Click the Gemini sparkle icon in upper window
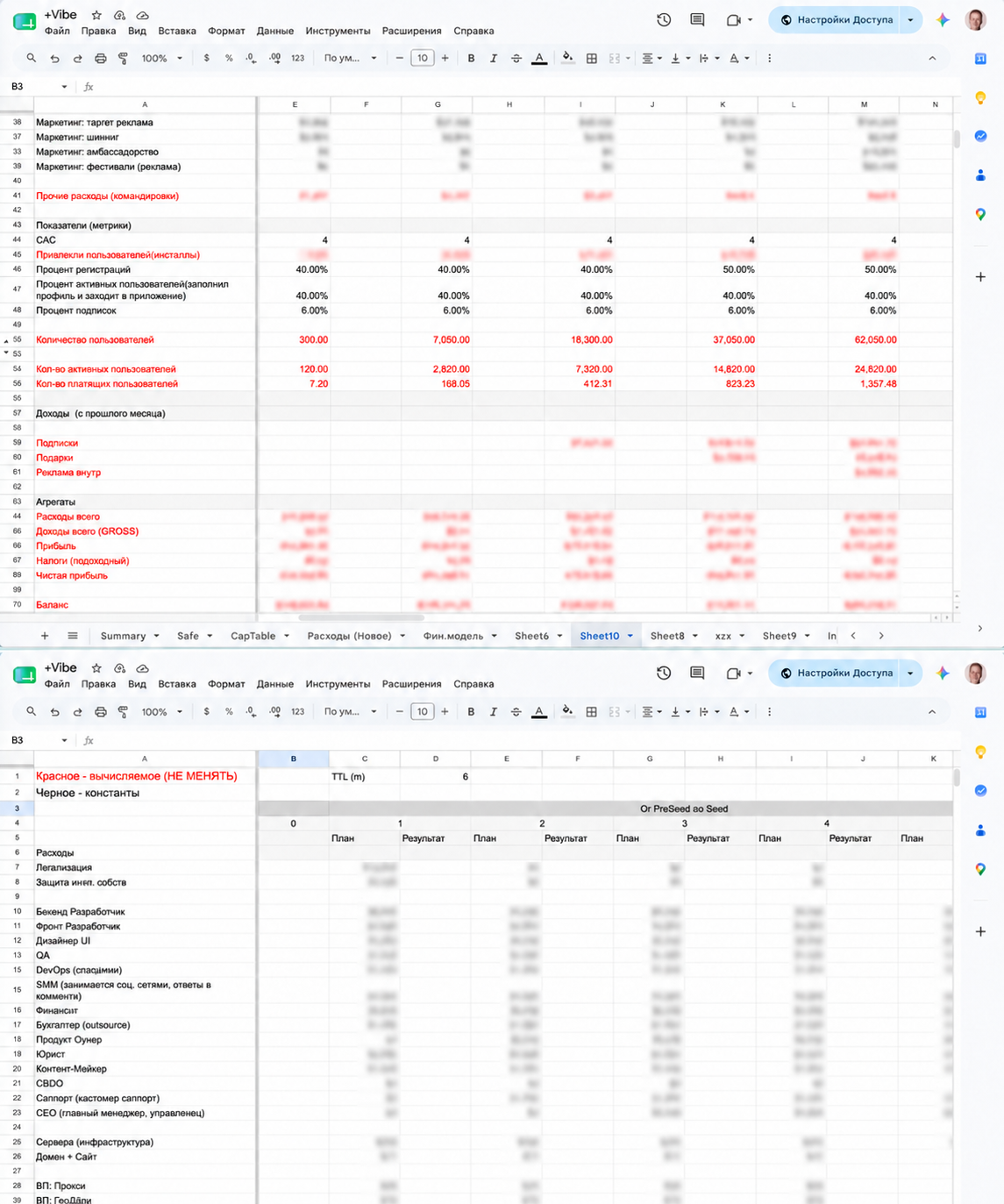The image size is (1004, 1204). [943, 19]
